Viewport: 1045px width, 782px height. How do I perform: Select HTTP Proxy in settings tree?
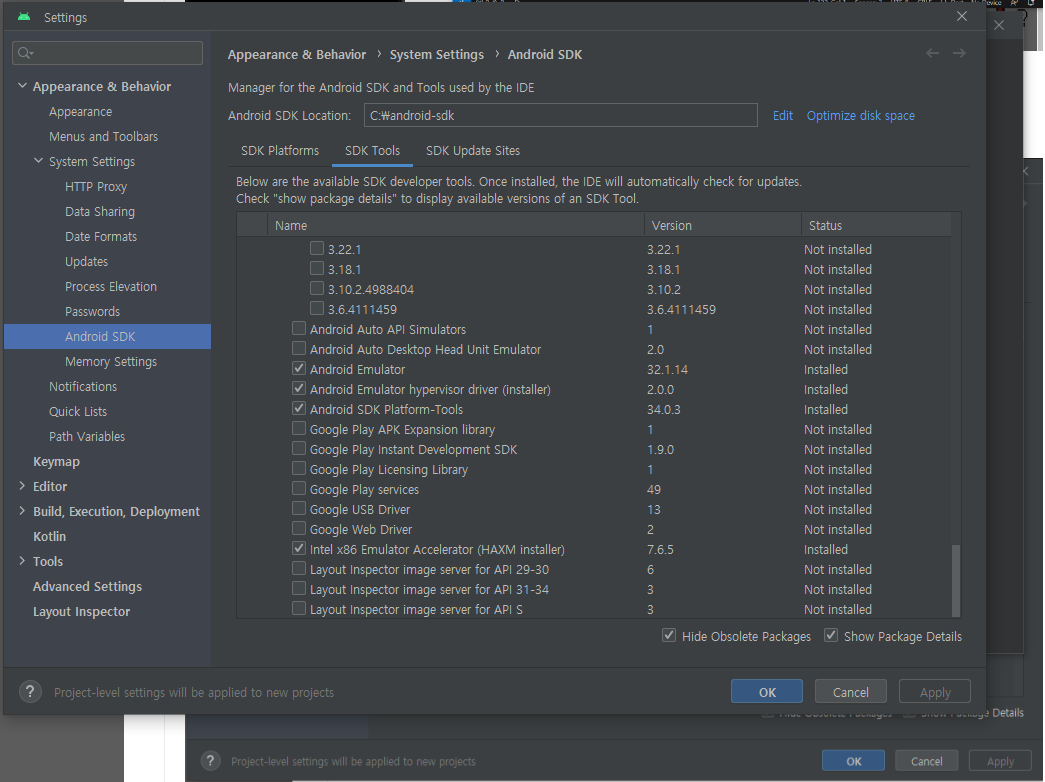96,187
